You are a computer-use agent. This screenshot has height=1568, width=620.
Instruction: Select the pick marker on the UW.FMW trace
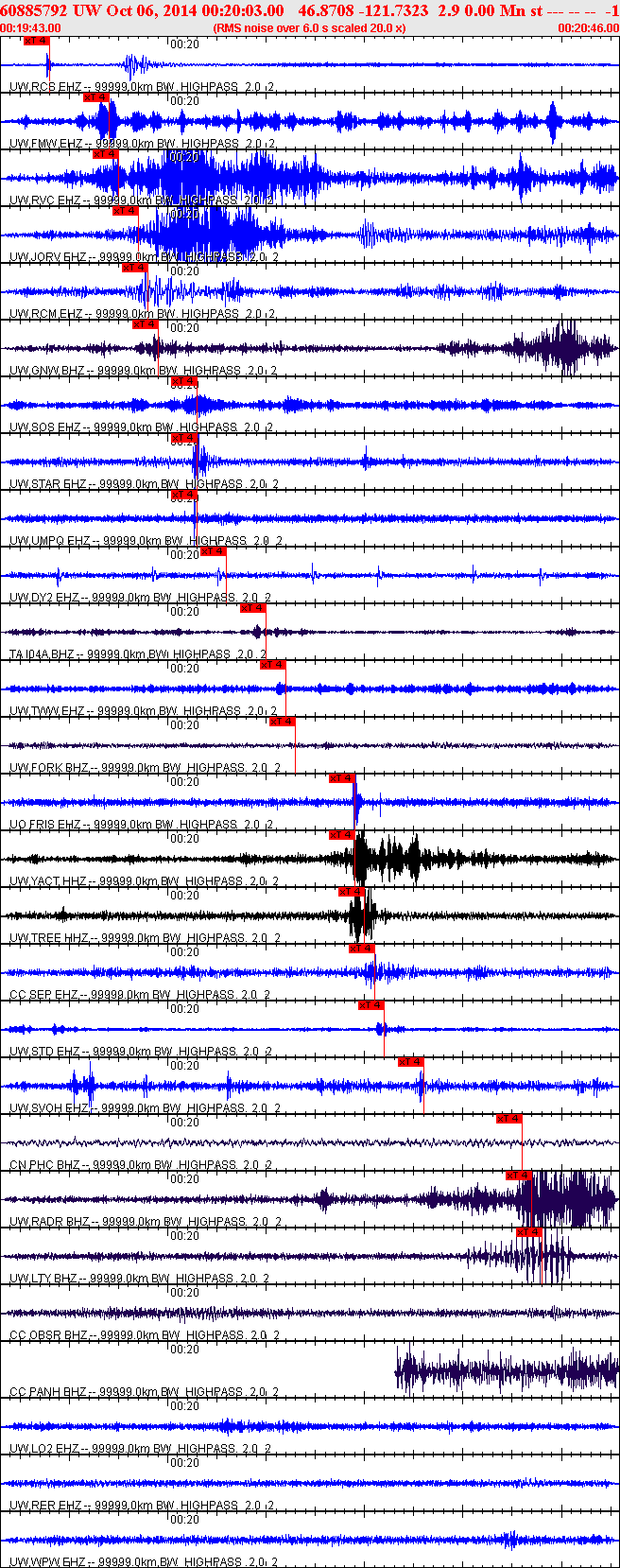click(96, 97)
